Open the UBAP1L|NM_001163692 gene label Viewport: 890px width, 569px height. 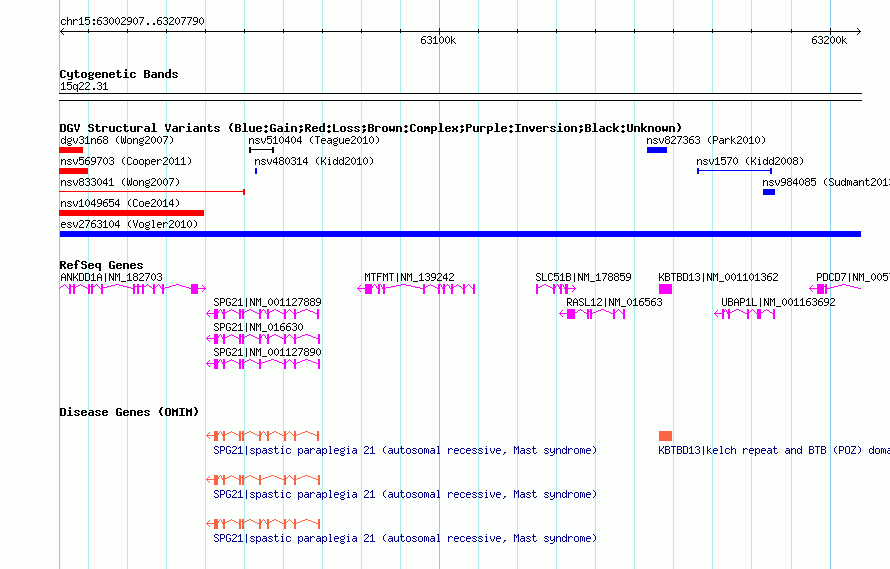778,302
